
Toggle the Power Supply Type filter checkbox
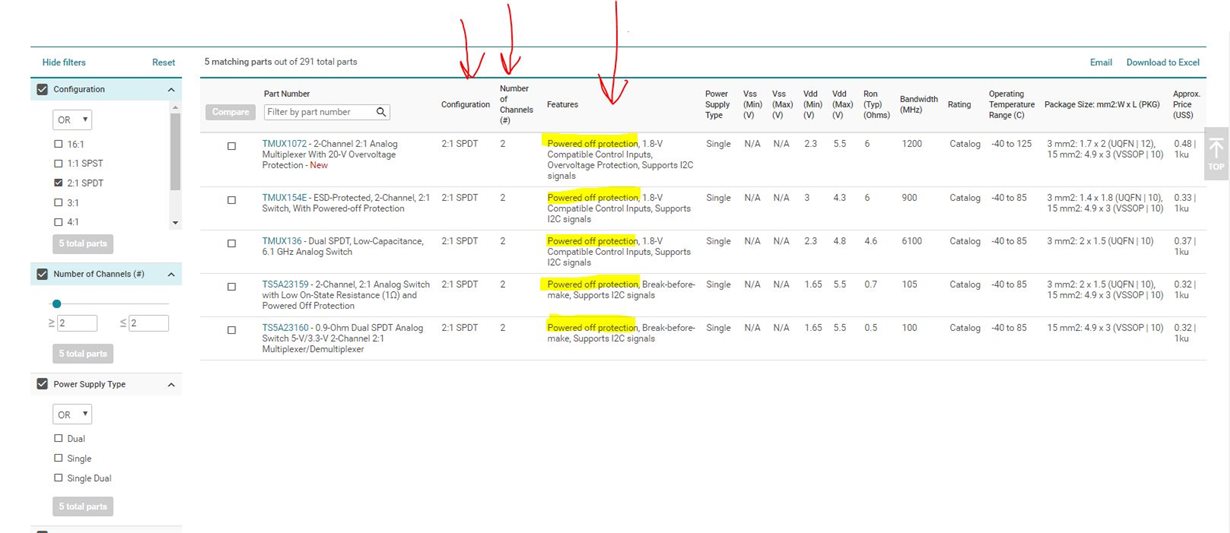coord(42,384)
